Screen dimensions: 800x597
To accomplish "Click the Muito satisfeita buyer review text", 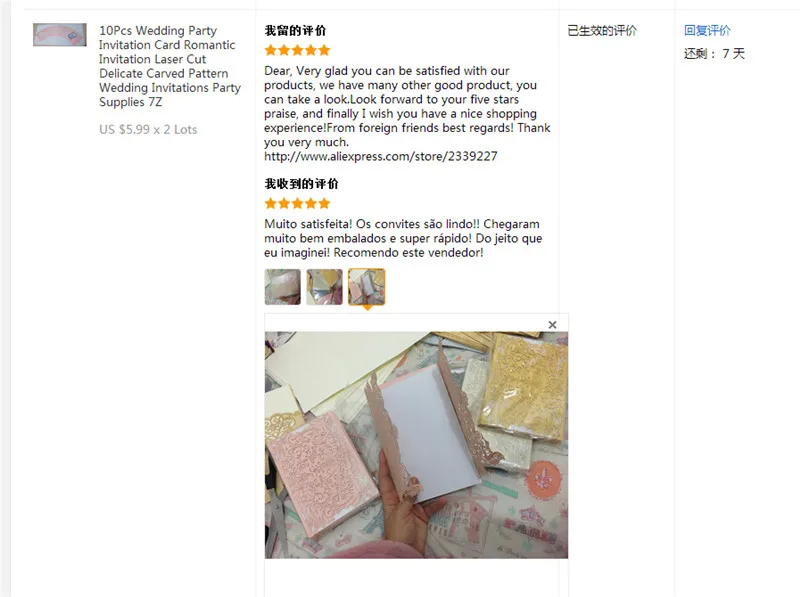I will tap(403, 238).
